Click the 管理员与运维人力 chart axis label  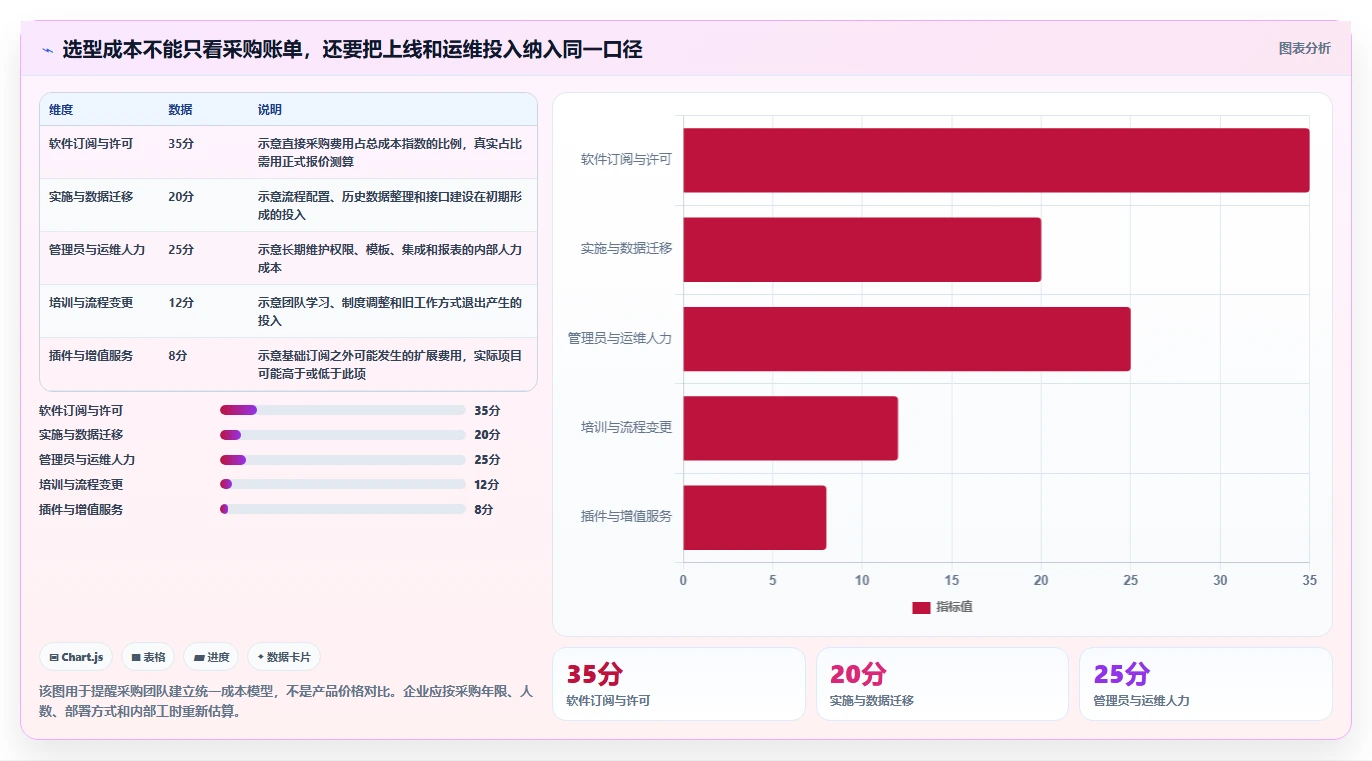click(x=620, y=339)
